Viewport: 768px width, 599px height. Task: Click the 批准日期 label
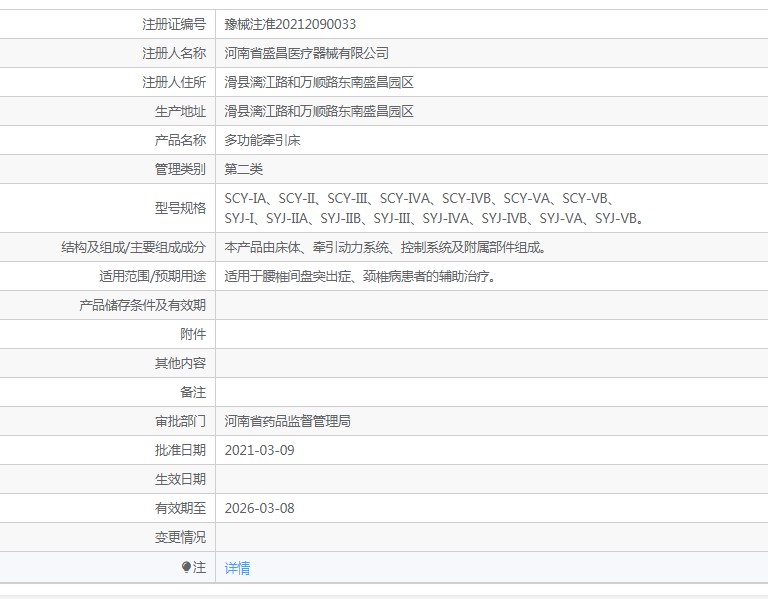[180, 450]
